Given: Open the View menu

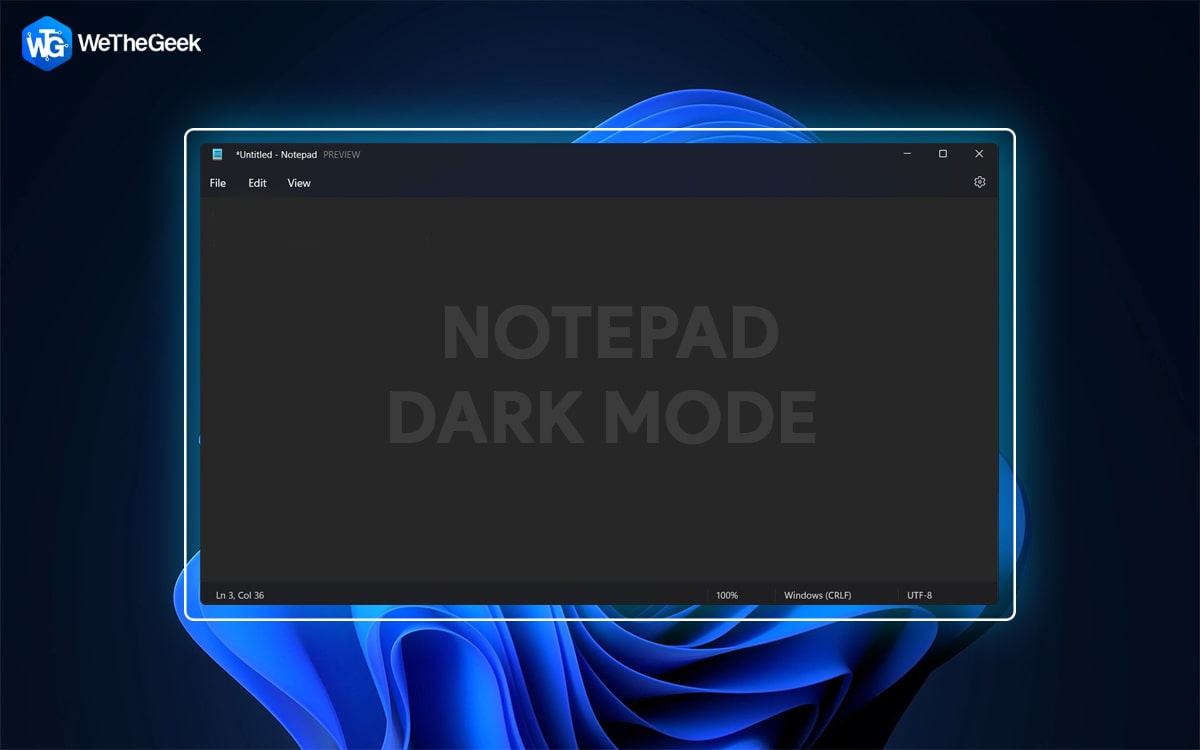Looking at the screenshot, I should tap(298, 183).
